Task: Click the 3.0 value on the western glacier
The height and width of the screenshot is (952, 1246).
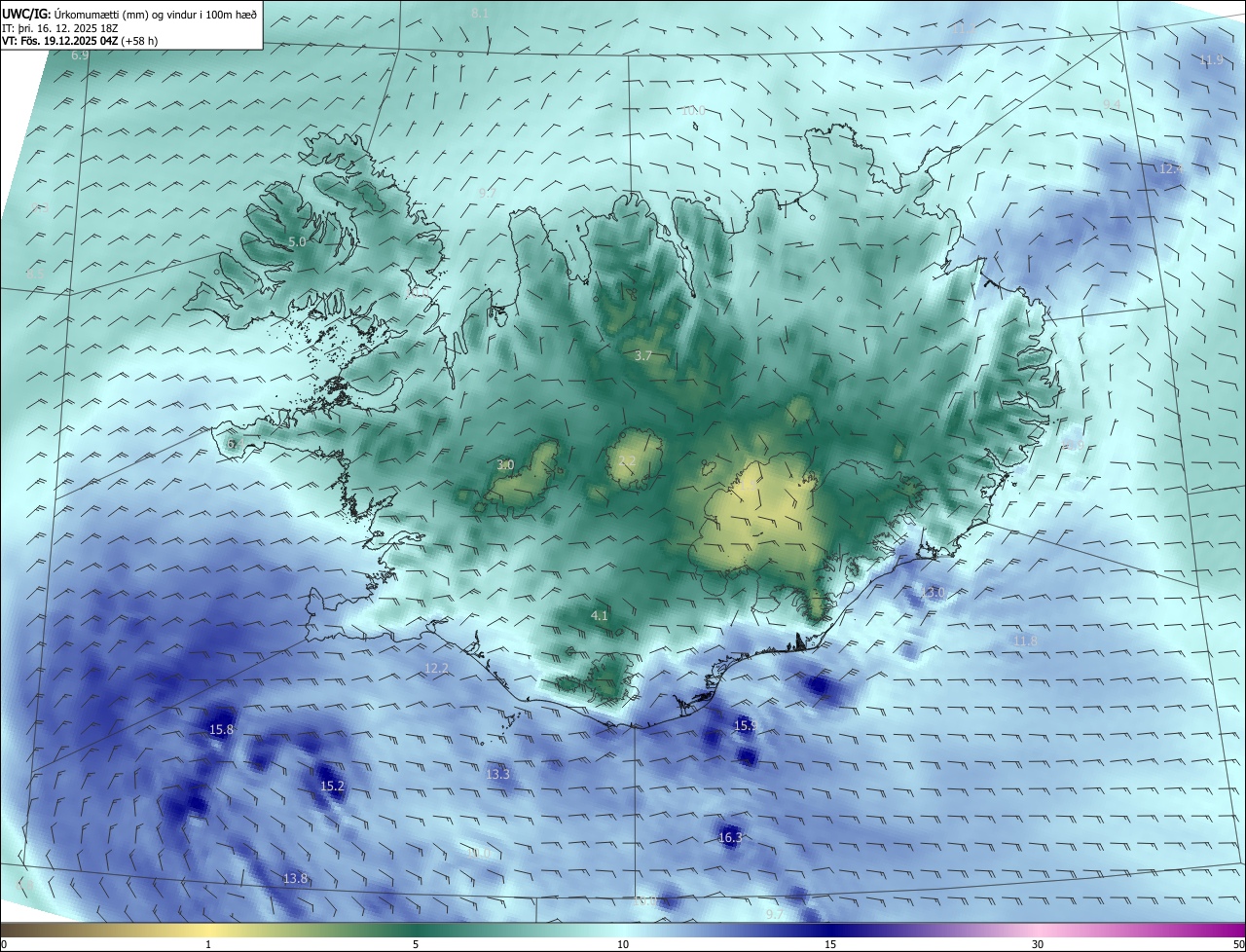Action: tap(505, 465)
